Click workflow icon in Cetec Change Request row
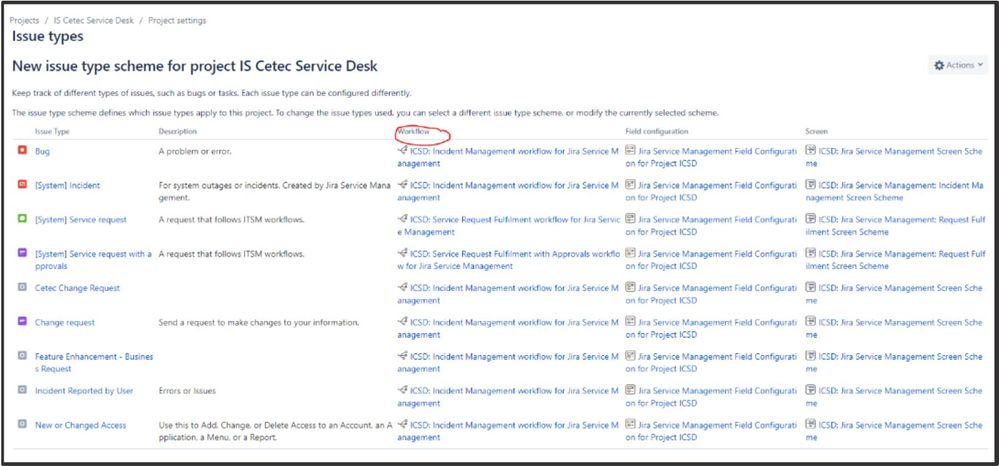999x466 pixels. [402, 287]
